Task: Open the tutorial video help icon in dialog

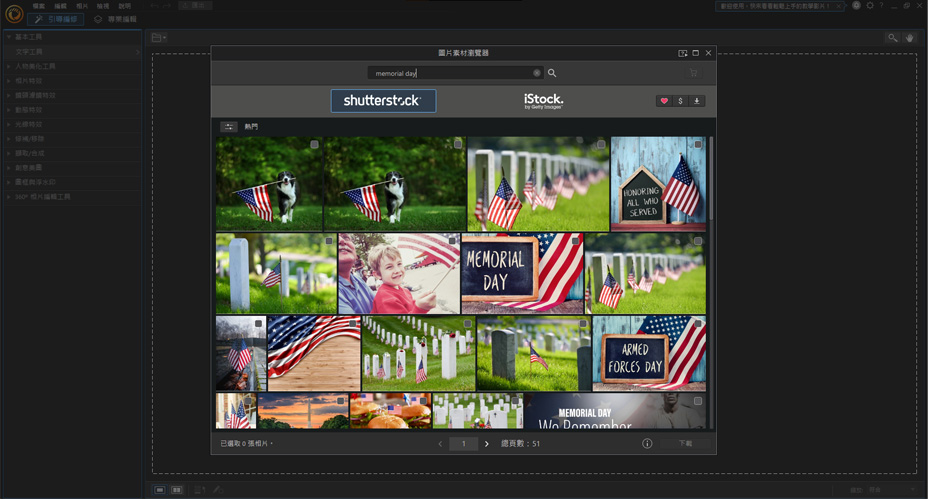Action: (x=682, y=53)
